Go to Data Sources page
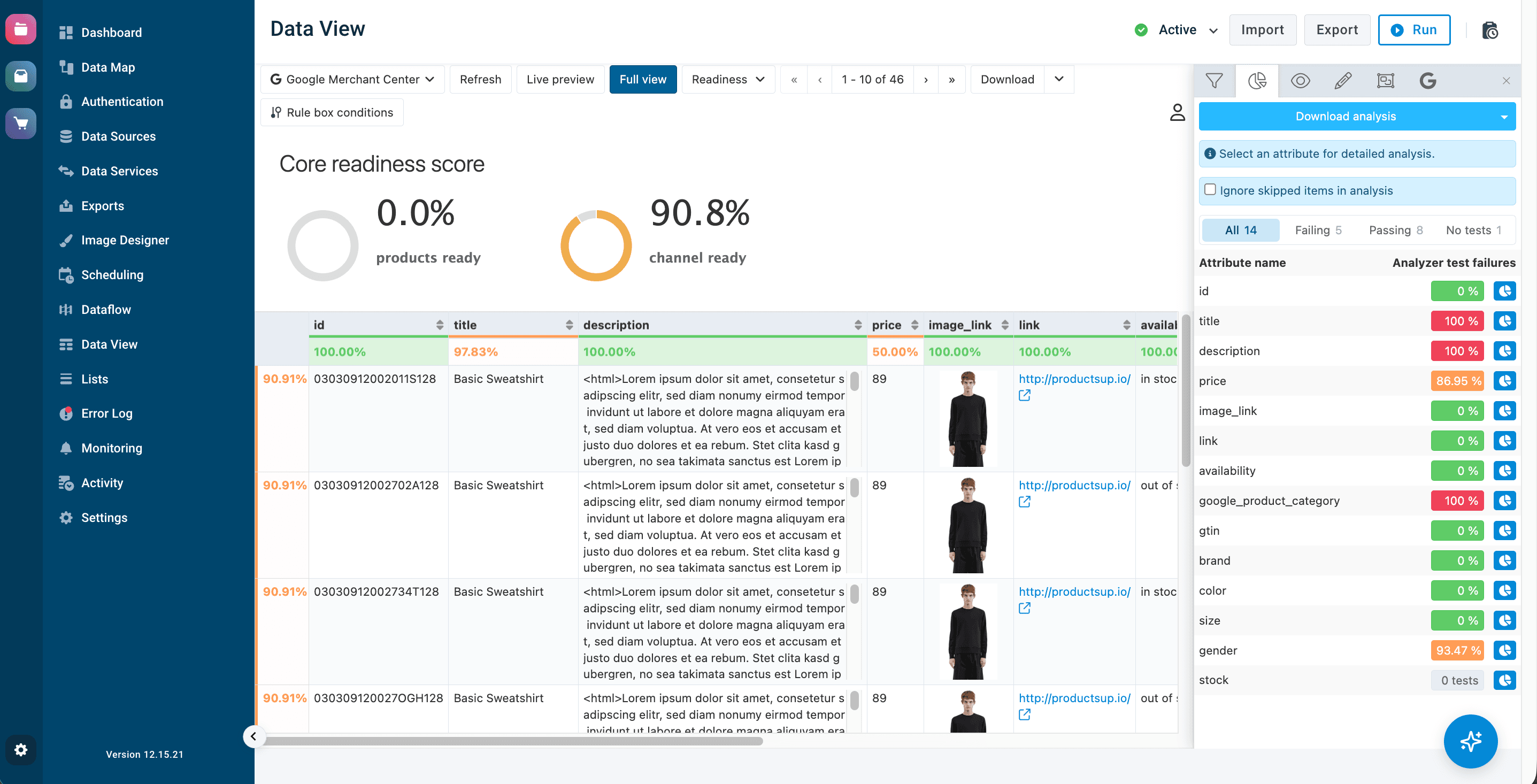This screenshot has height=784, width=1537. (x=118, y=136)
